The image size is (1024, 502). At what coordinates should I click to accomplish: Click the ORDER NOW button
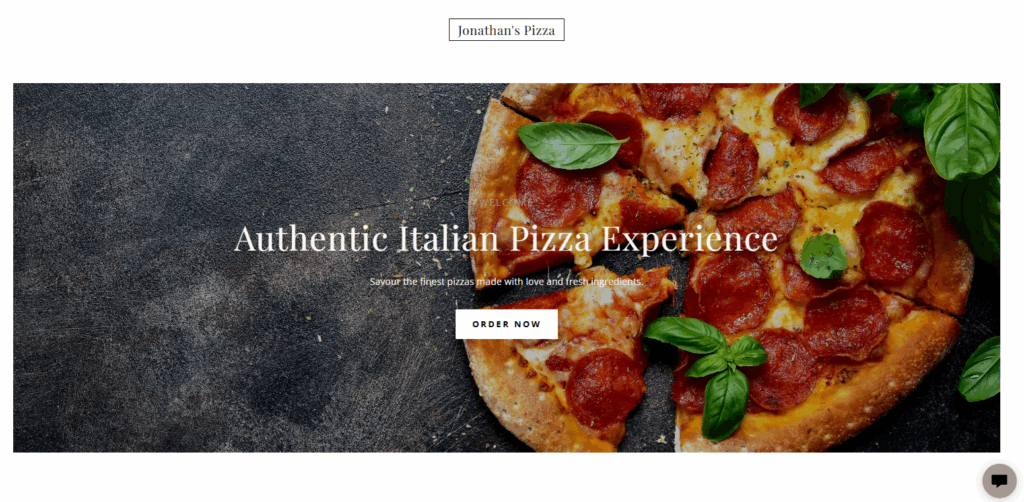pos(506,324)
